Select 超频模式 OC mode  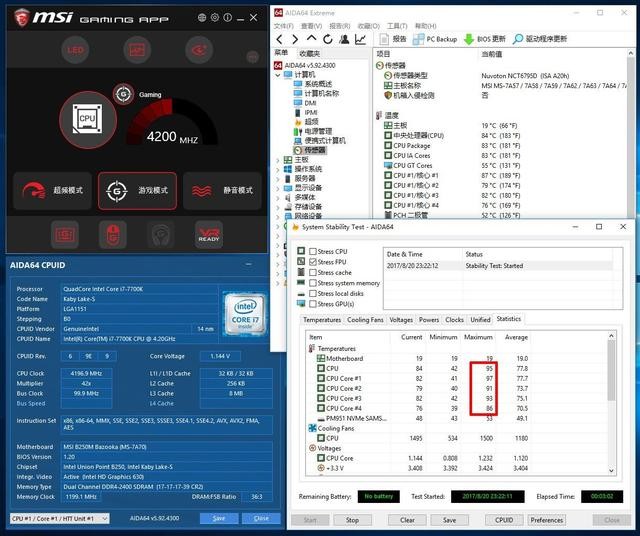tap(52, 191)
